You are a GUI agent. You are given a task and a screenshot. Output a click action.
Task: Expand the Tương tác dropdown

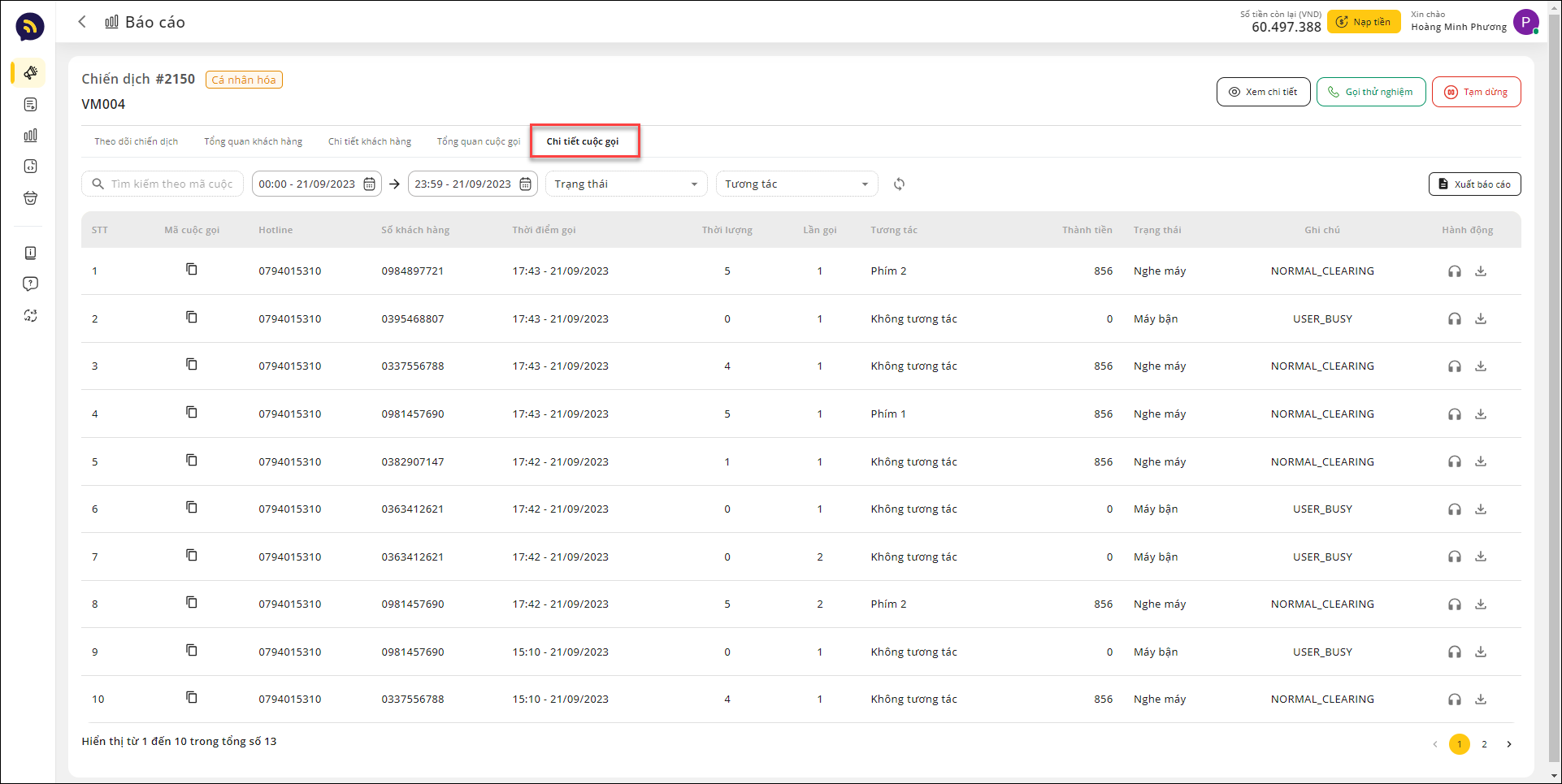(796, 184)
